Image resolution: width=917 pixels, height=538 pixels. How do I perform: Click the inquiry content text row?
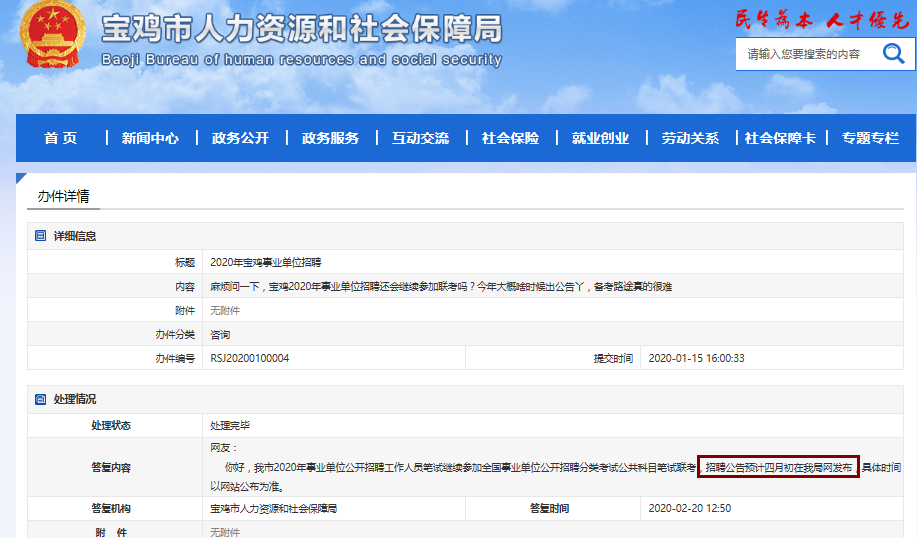tap(441, 287)
